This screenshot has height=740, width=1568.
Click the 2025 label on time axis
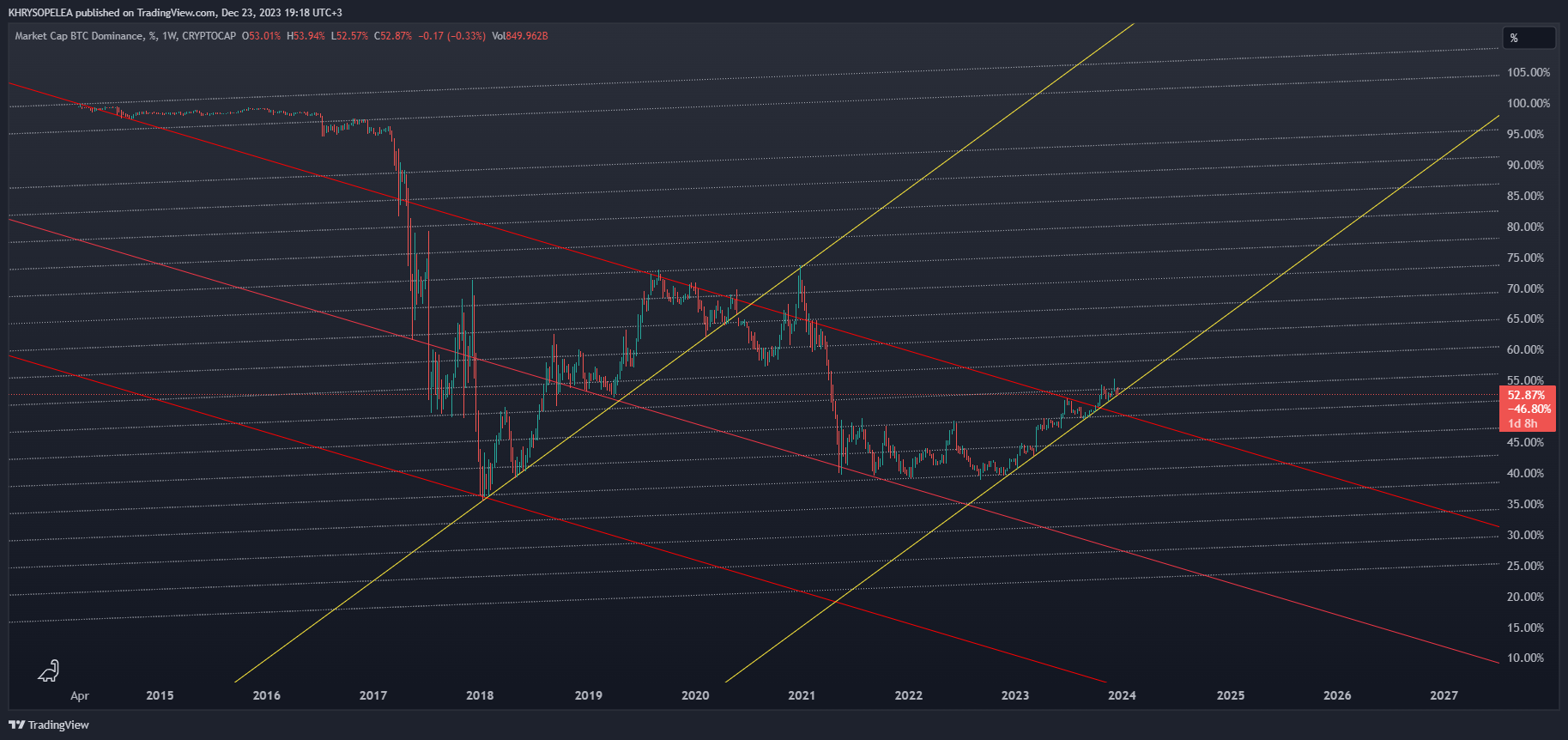tap(1231, 695)
